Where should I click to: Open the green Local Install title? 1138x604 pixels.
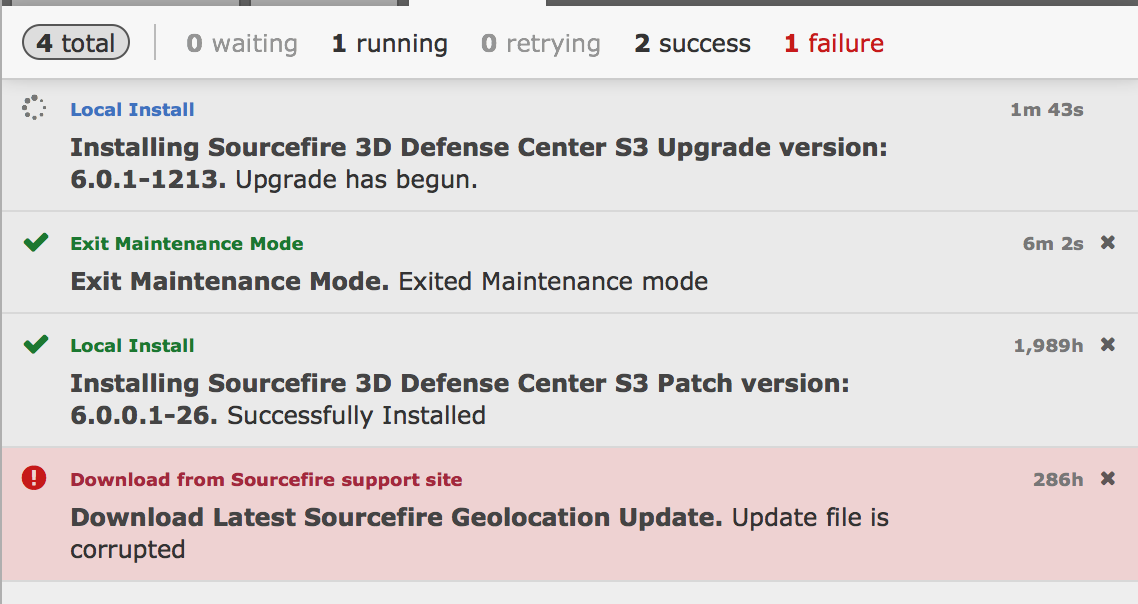(132, 346)
